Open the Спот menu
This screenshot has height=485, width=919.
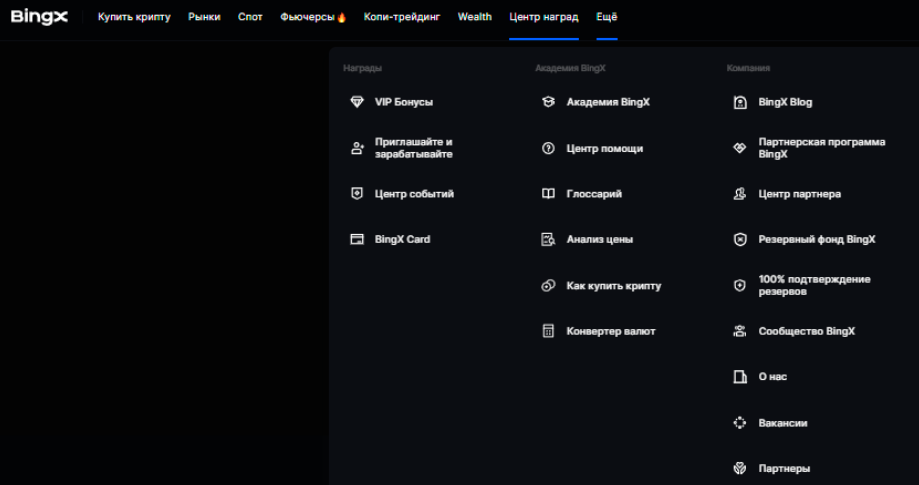tap(250, 17)
